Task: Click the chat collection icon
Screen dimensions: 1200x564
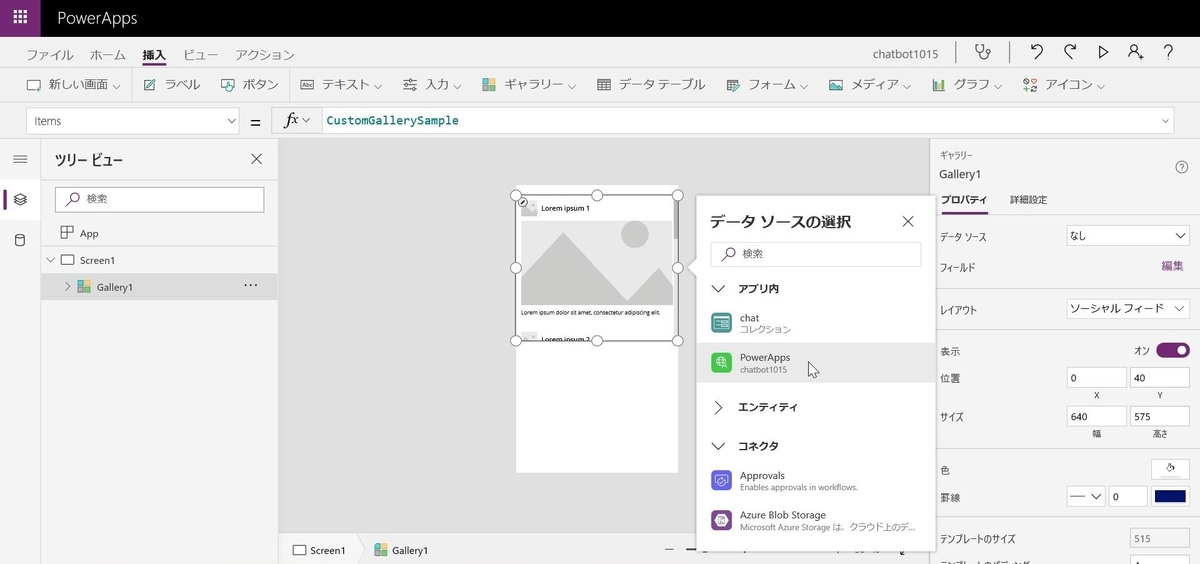Action: (x=721, y=323)
